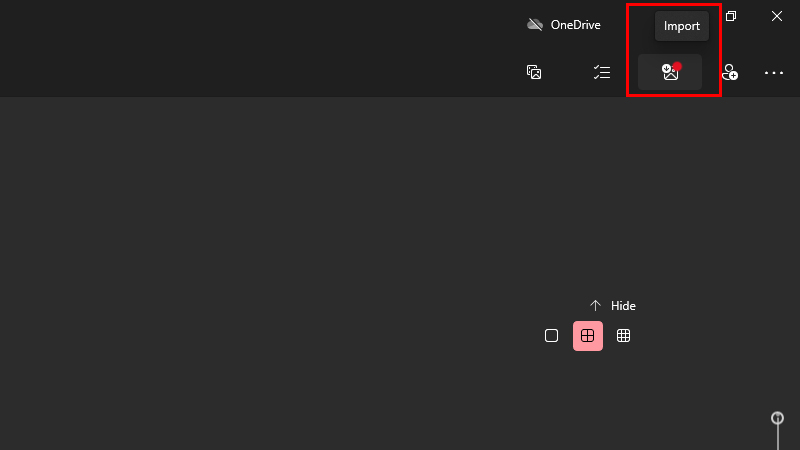Switch to the single large square view
Viewport: 800px width, 450px height.
tap(551, 336)
